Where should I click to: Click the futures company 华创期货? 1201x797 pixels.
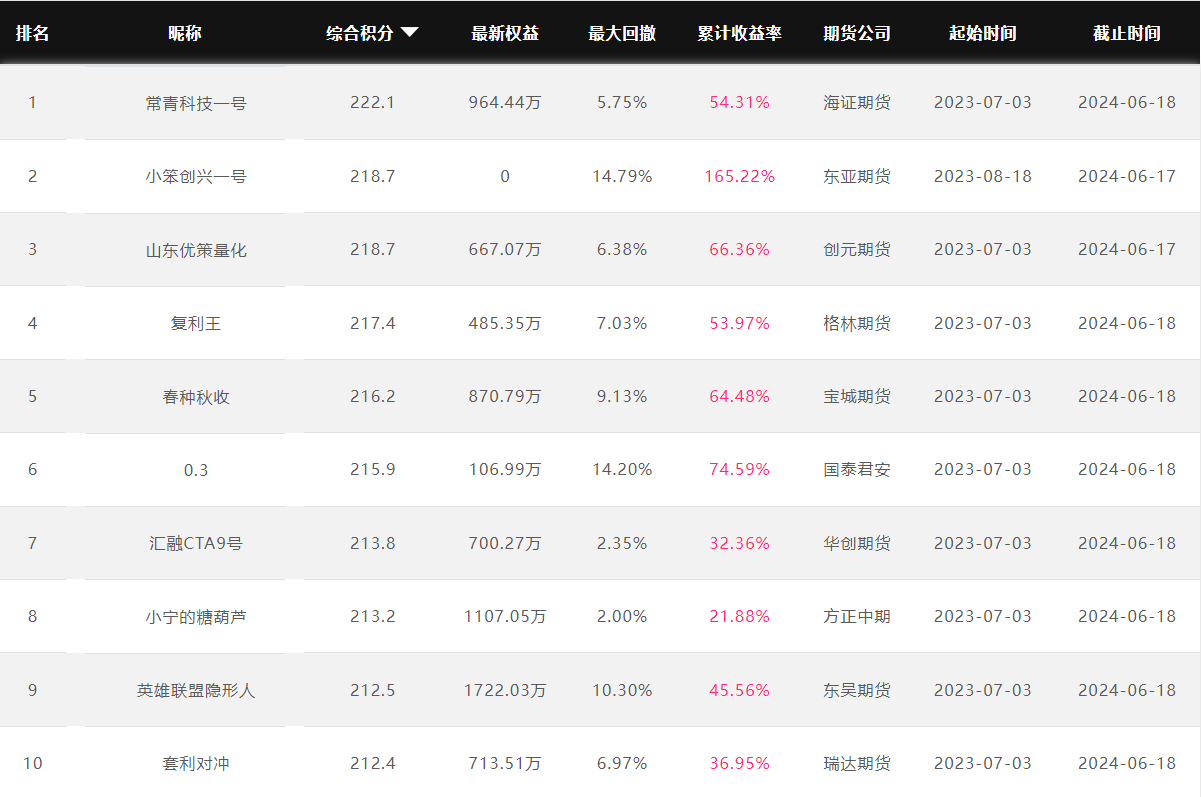coord(857,544)
